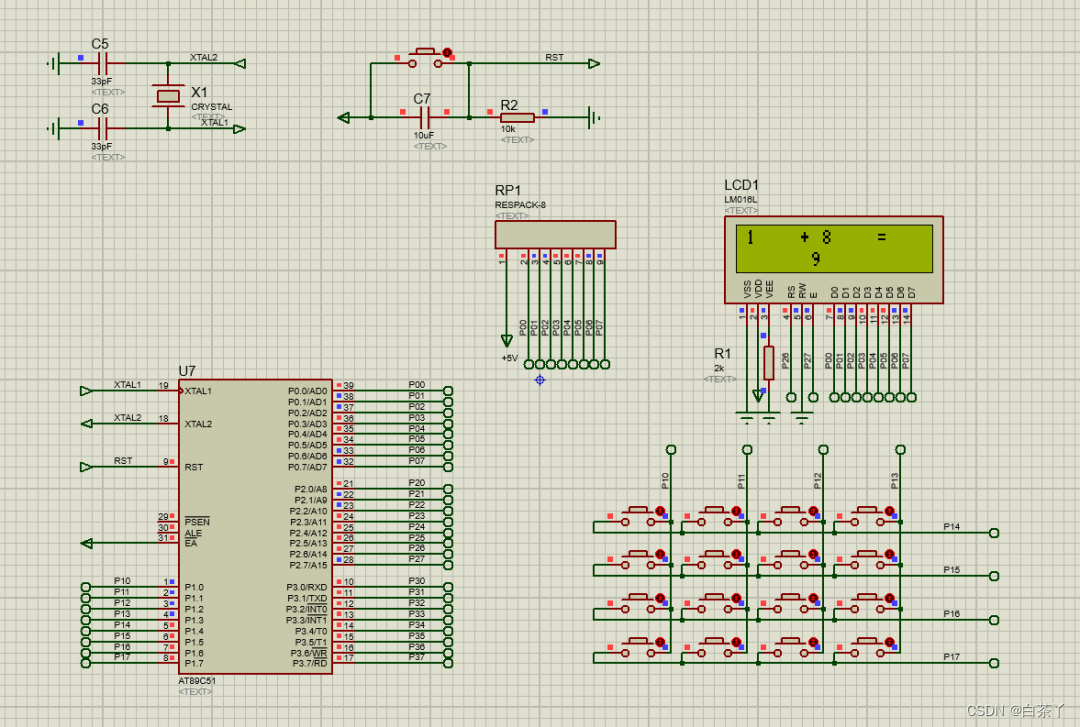Select resistor R1 below LCD pin 3

(769, 362)
